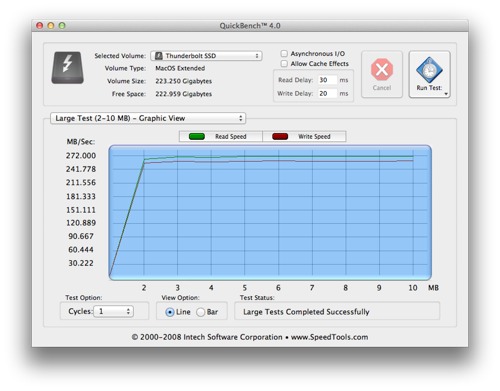
Task: Click the Write Delay input field
Action: [327, 93]
